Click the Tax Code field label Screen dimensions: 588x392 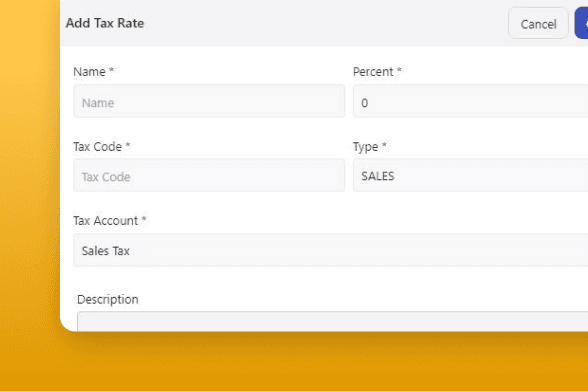98,147
